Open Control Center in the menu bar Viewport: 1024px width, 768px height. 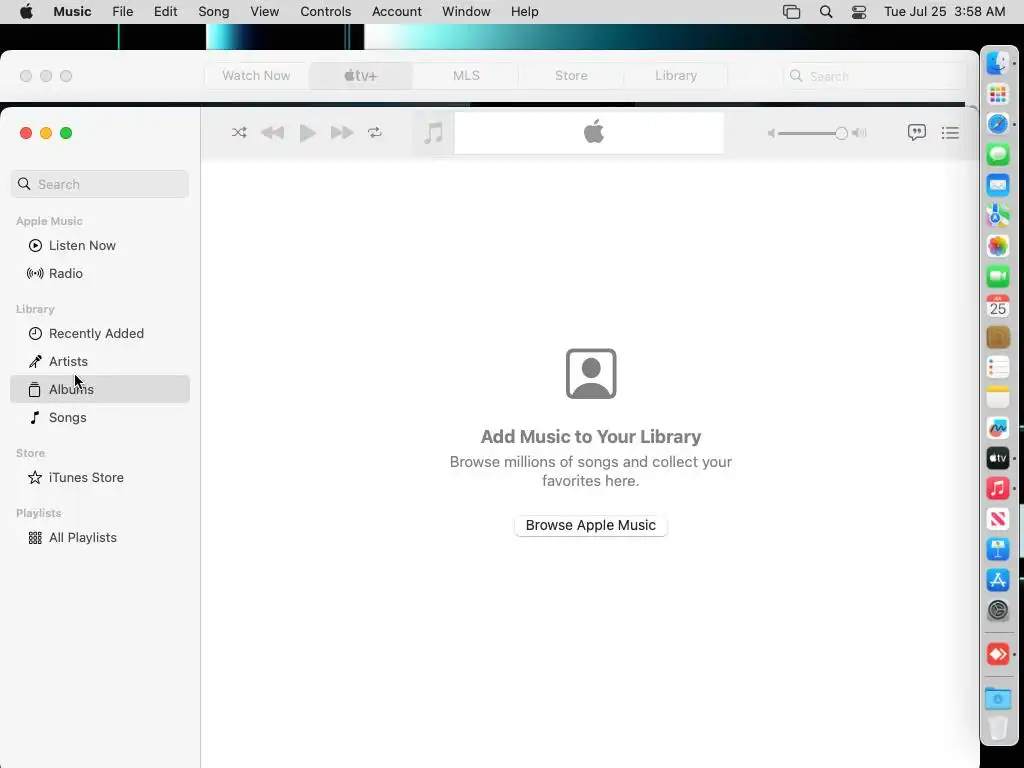[859, 12]
